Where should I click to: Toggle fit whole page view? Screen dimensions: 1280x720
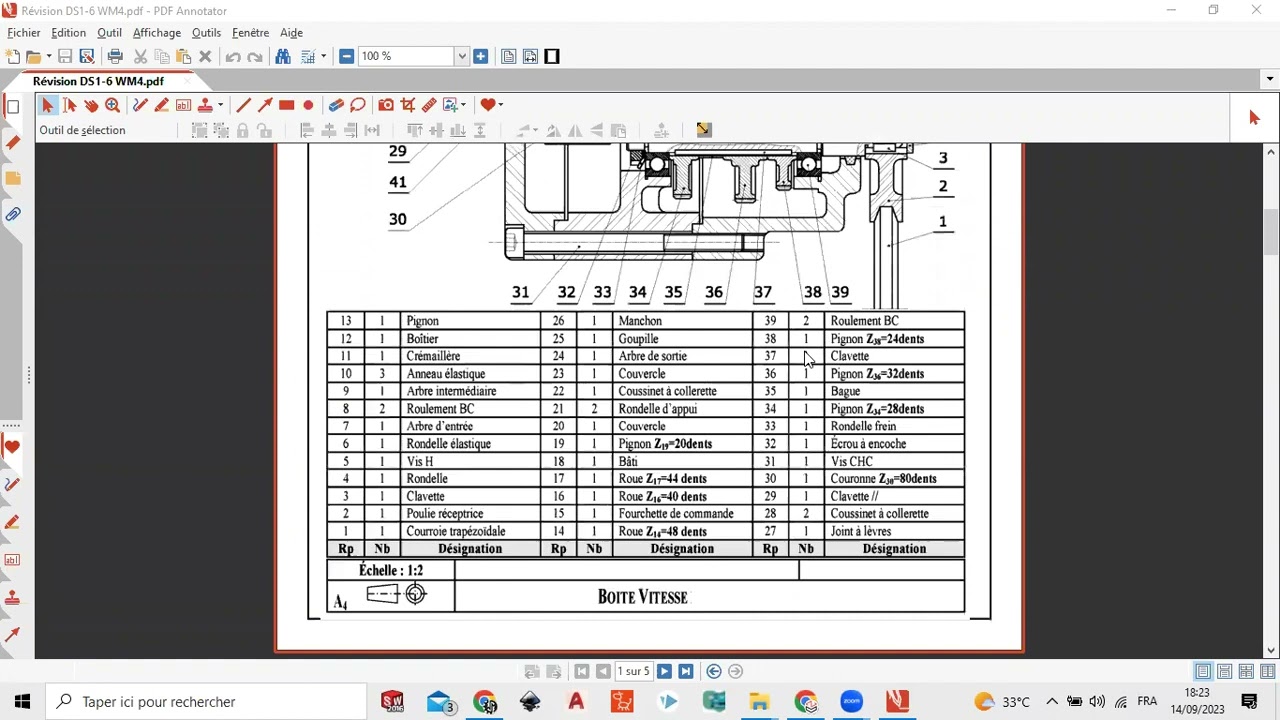[508, 57]
